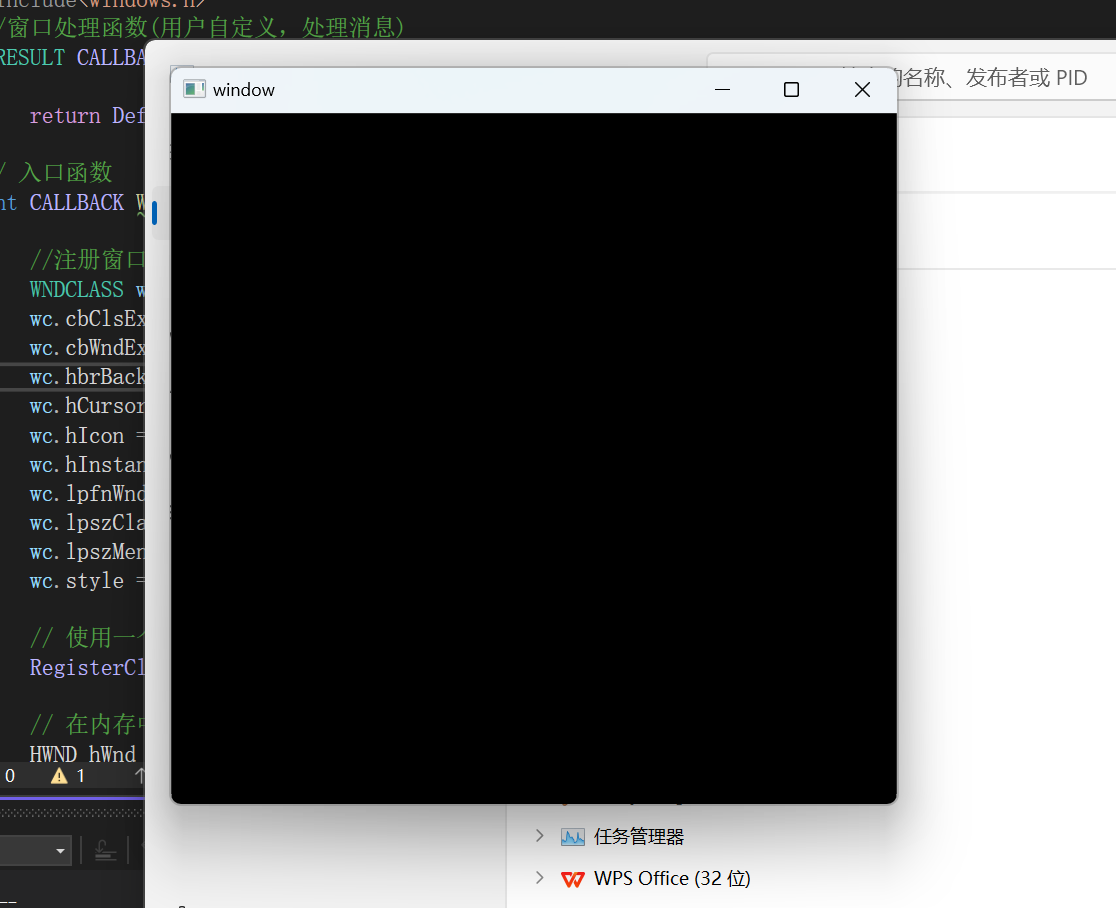Click the red WPS Office icon

(x=573, y=879)
